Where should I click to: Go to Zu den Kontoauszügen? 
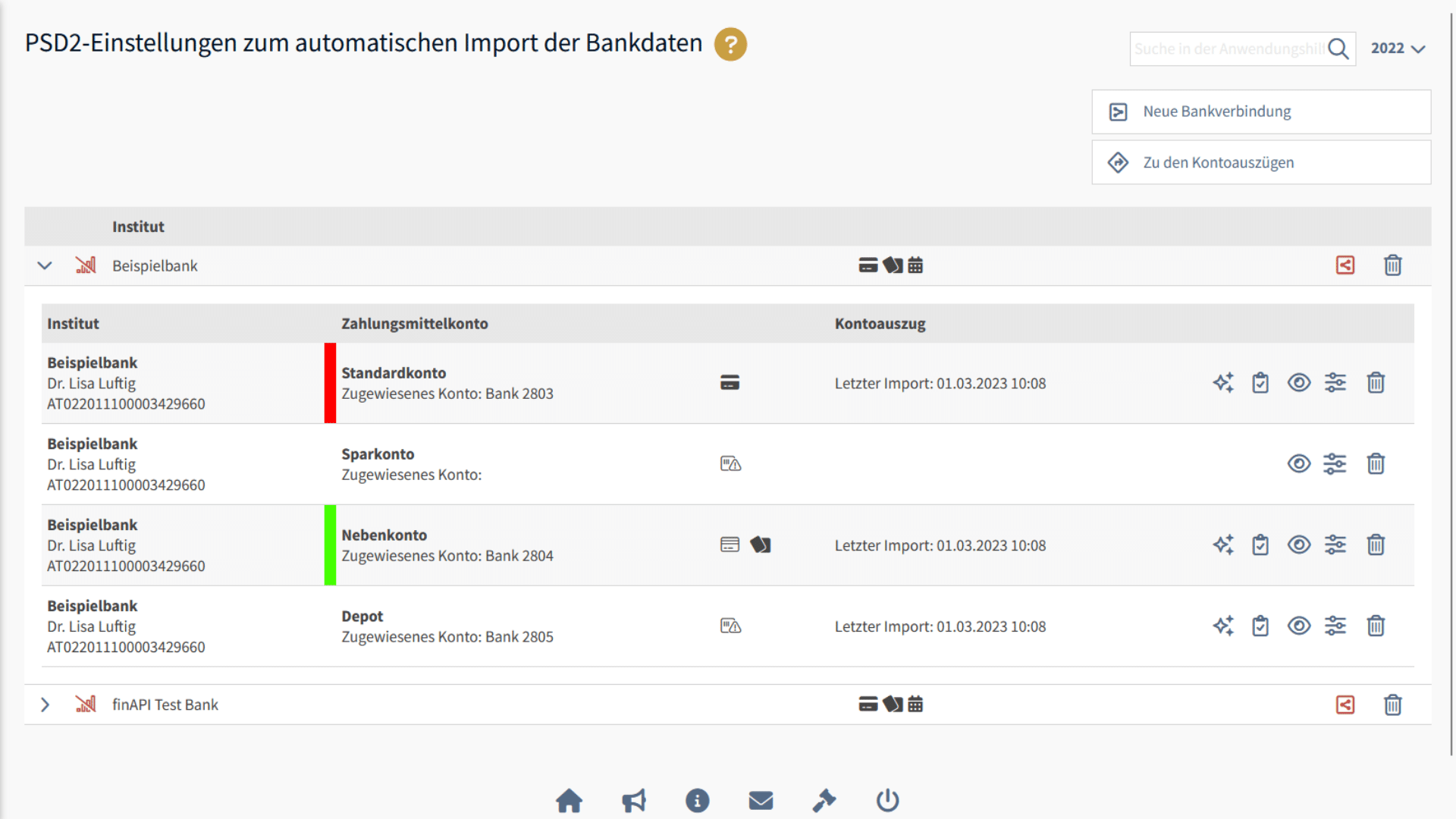[1260, 162]
